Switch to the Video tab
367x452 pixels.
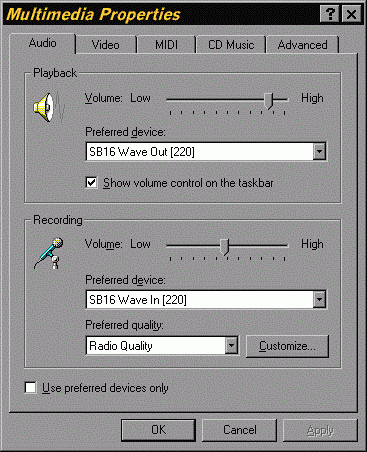pos(106,45)
